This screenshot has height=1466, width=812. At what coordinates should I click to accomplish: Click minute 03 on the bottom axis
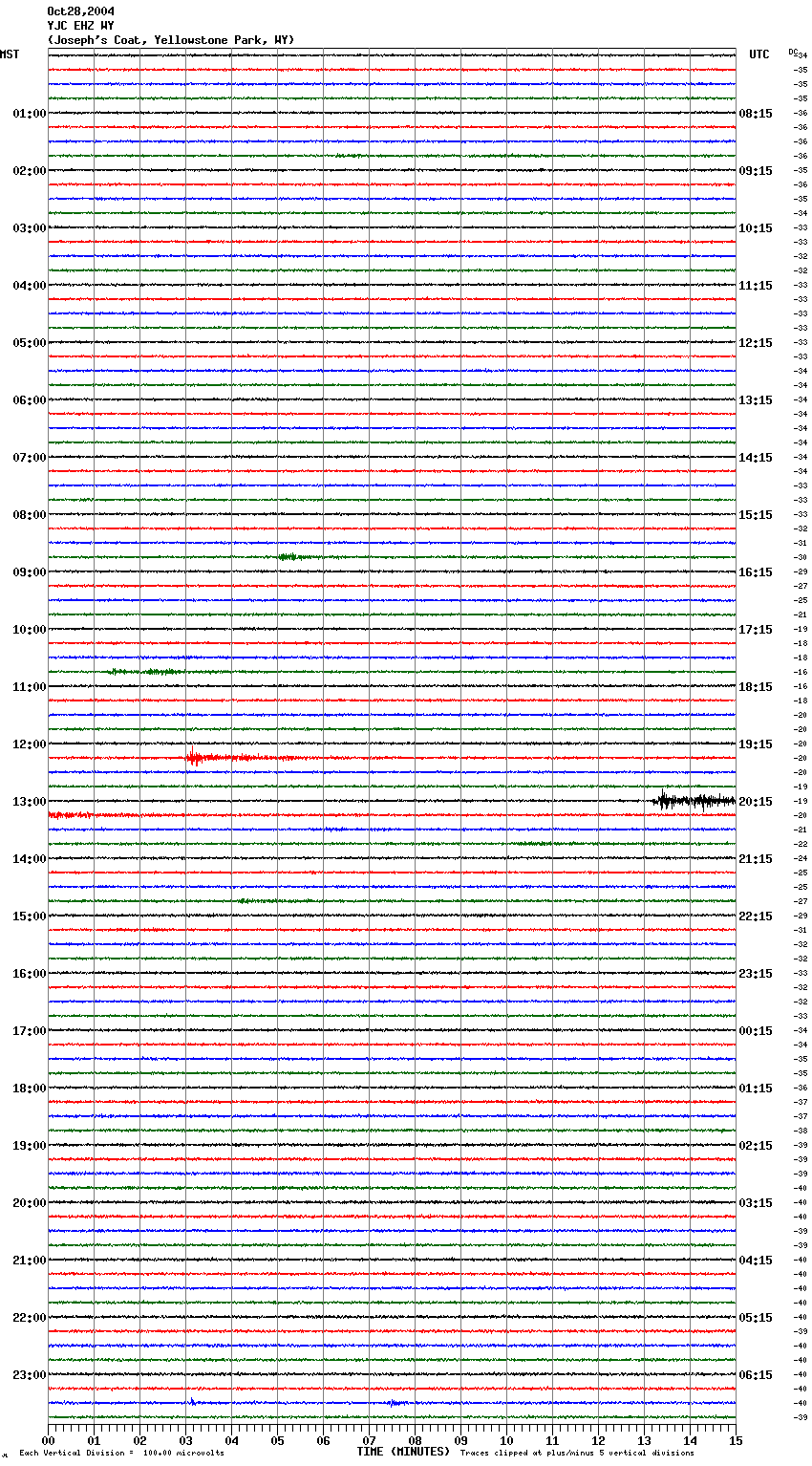tap(185, 1440)
